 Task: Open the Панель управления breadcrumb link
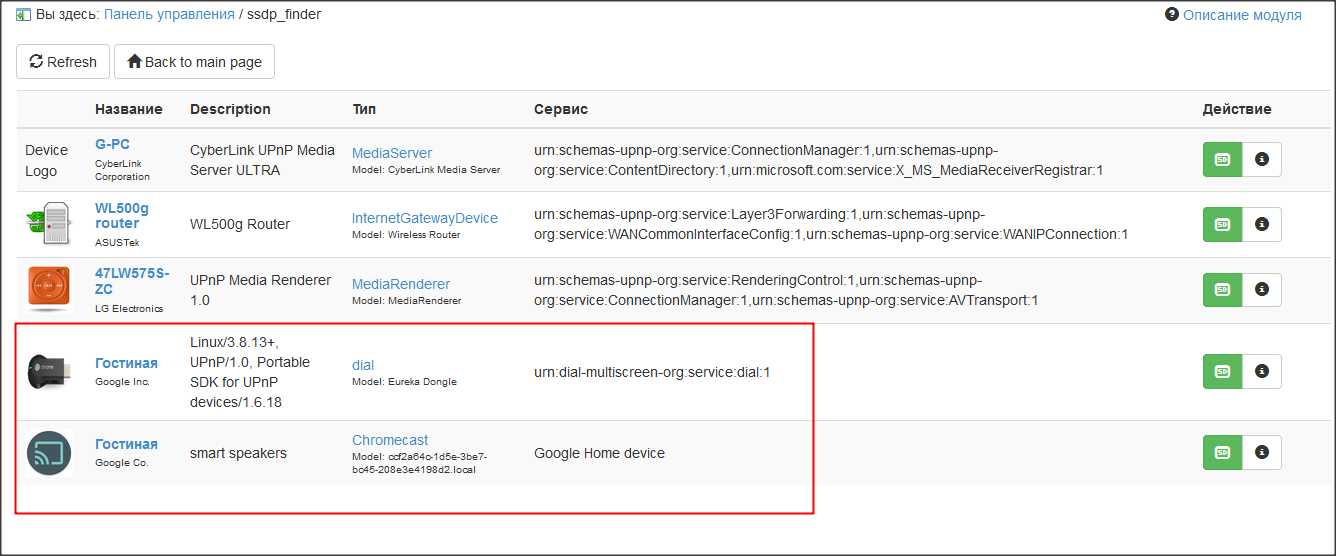click(x=168, y=15)
